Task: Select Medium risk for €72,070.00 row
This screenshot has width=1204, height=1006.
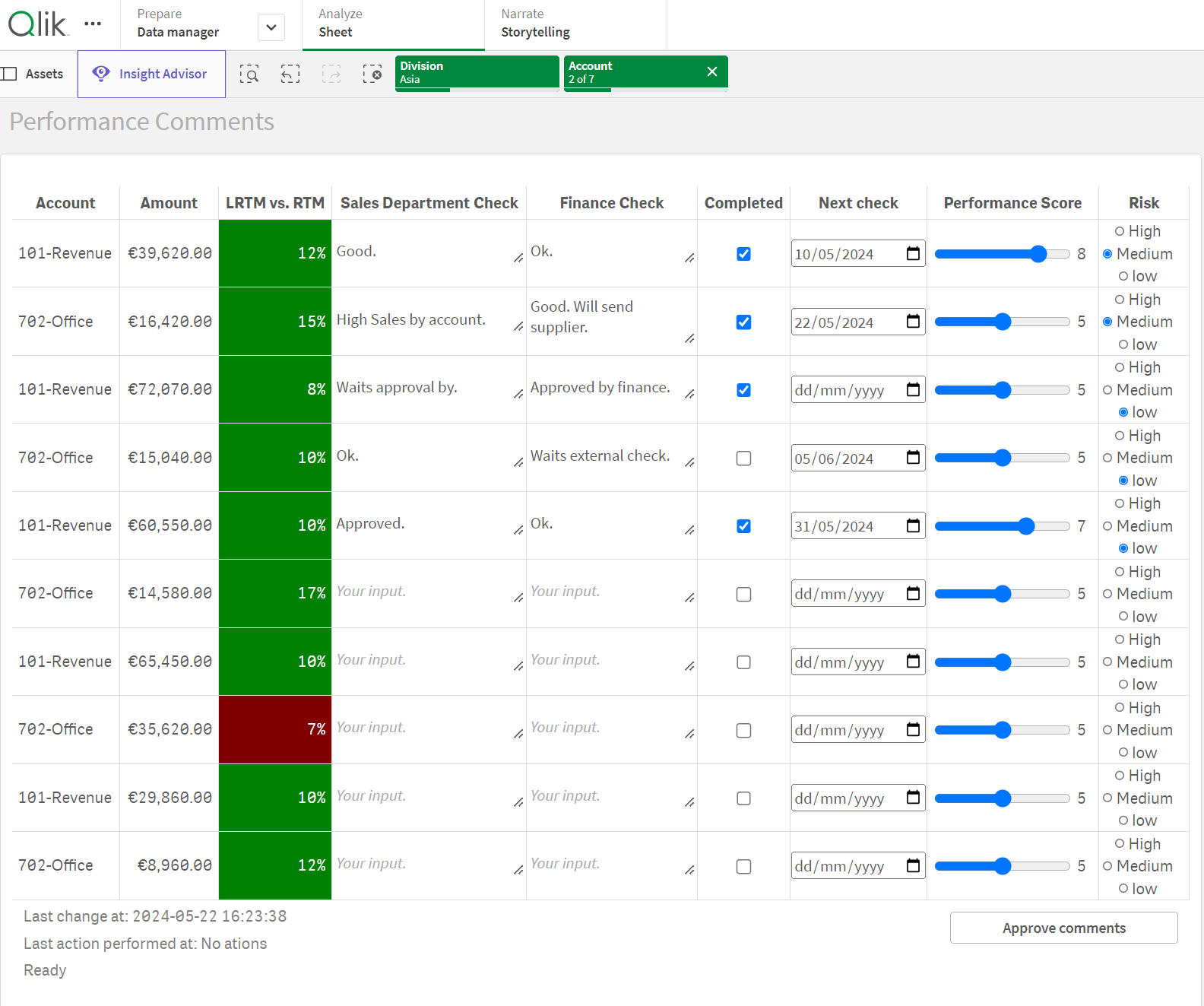Action: [x=1107, y=390]
